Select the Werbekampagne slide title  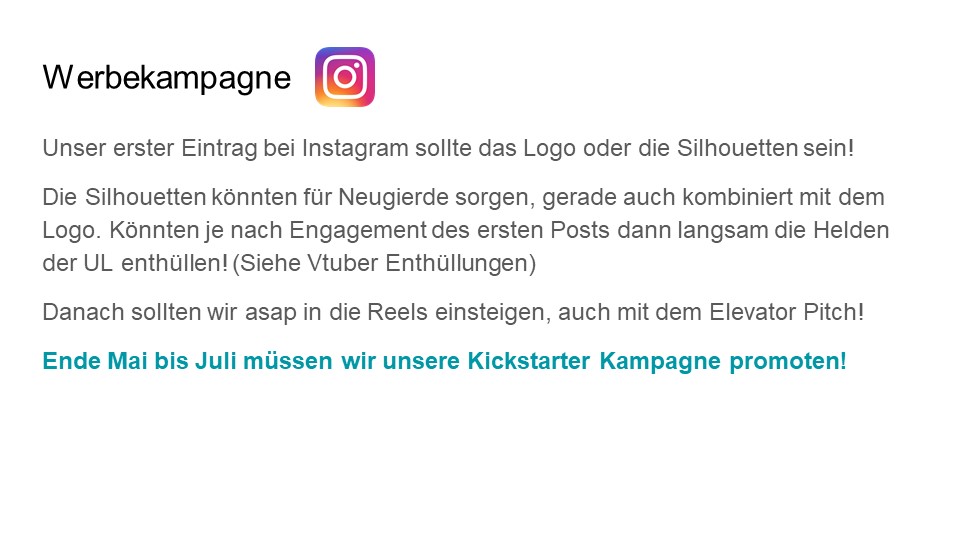pos(167,78)
